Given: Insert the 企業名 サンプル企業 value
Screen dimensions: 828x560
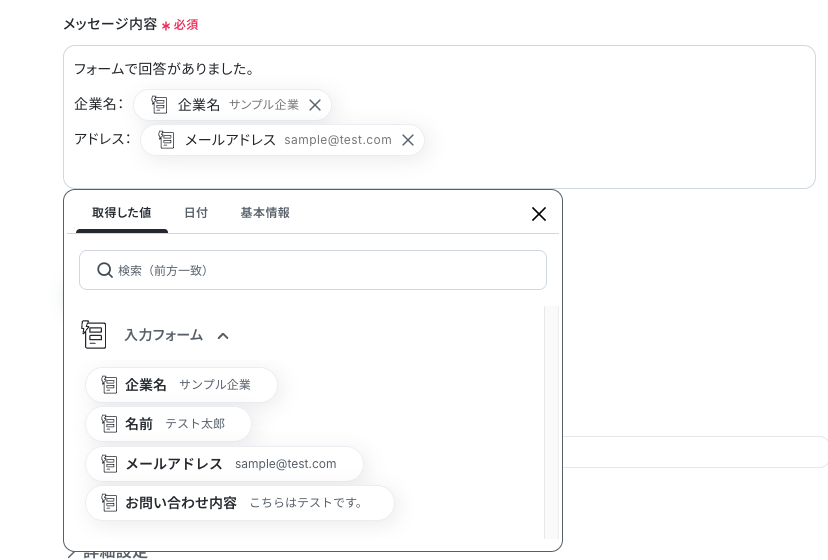Looking at the screenshot, I should [x=181, y=385].
